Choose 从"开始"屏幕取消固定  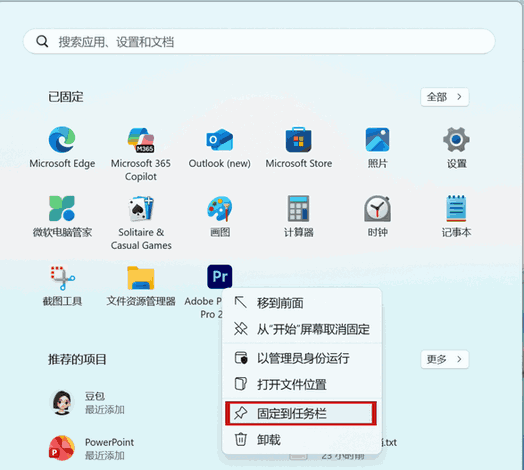click(x=302, y=329)
